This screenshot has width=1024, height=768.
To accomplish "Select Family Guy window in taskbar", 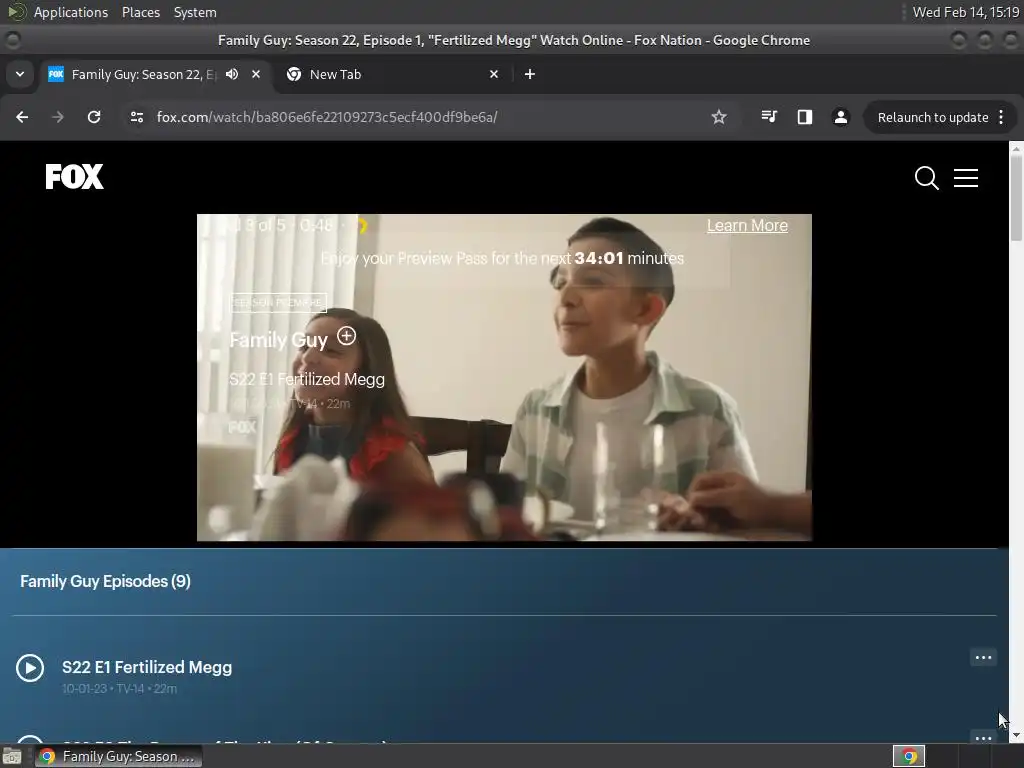I will [119, 756].
